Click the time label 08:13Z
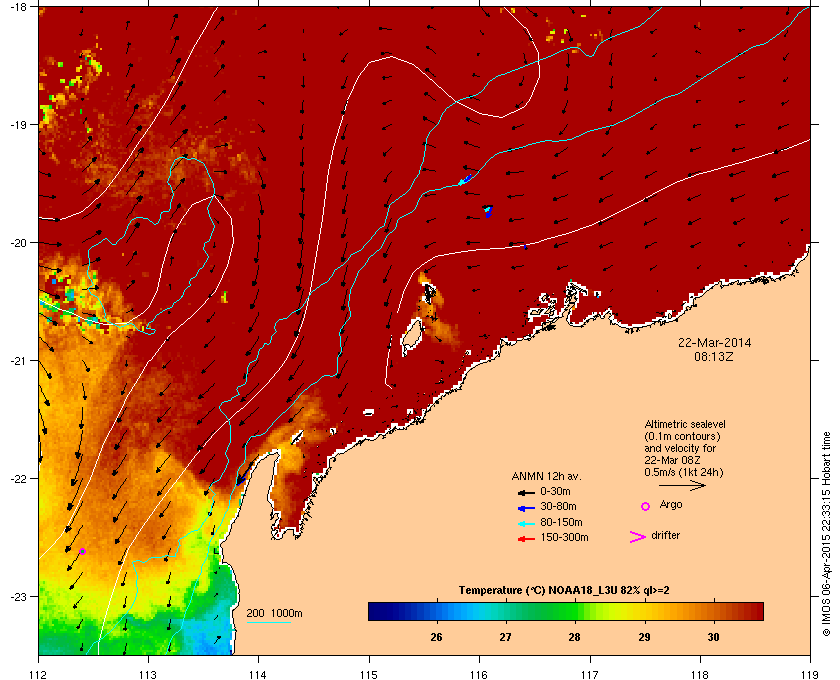 point(714,356)
